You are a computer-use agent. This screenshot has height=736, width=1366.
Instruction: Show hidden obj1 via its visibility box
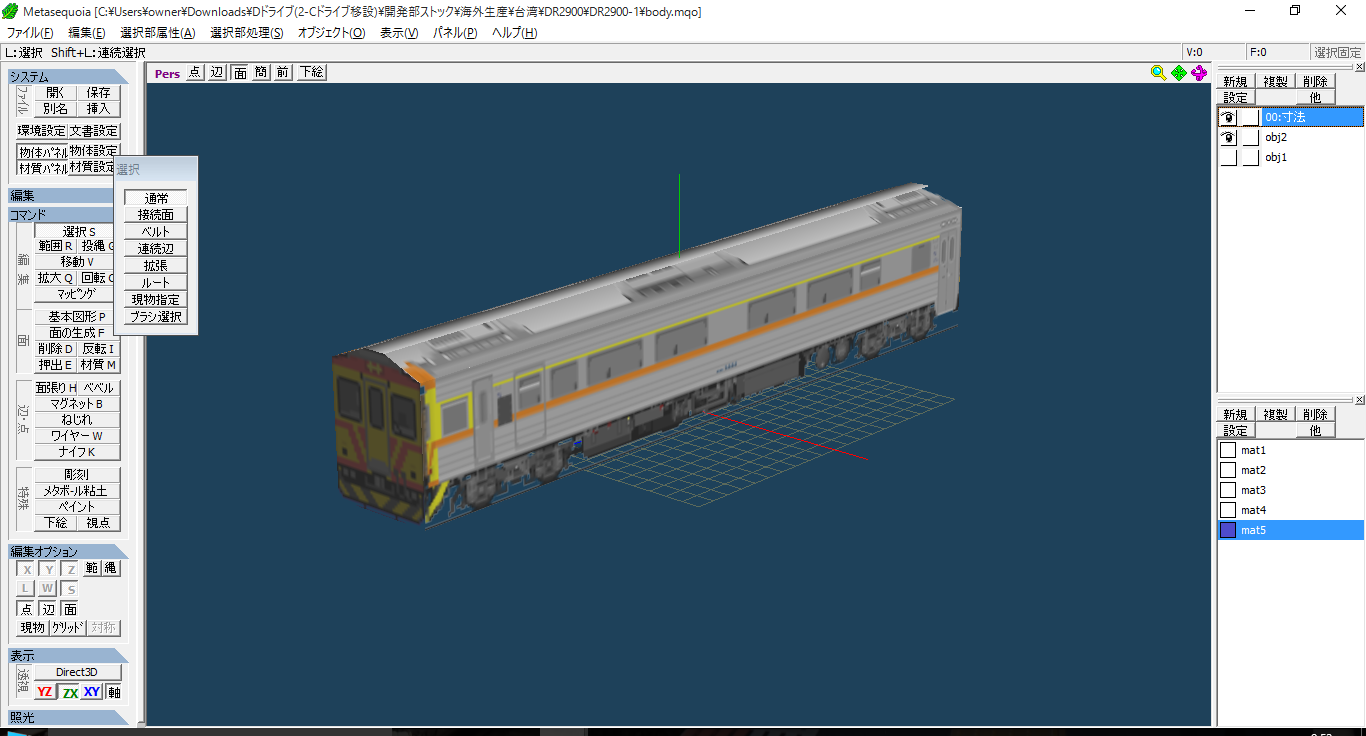coord(1228,157)
